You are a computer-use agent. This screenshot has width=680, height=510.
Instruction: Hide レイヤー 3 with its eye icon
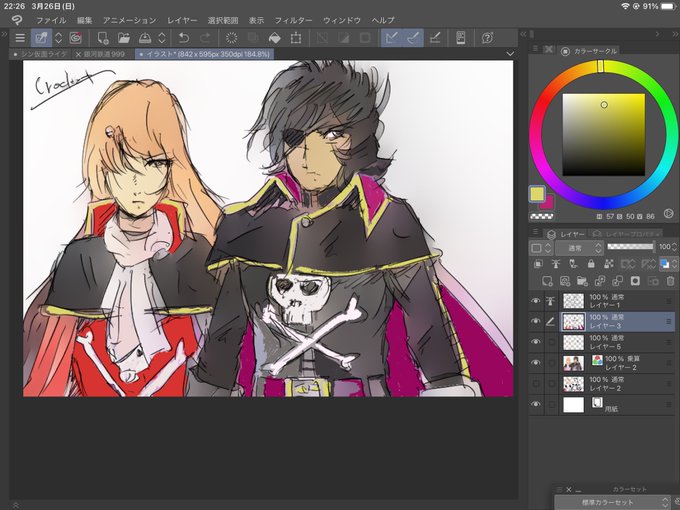(536, 321)
